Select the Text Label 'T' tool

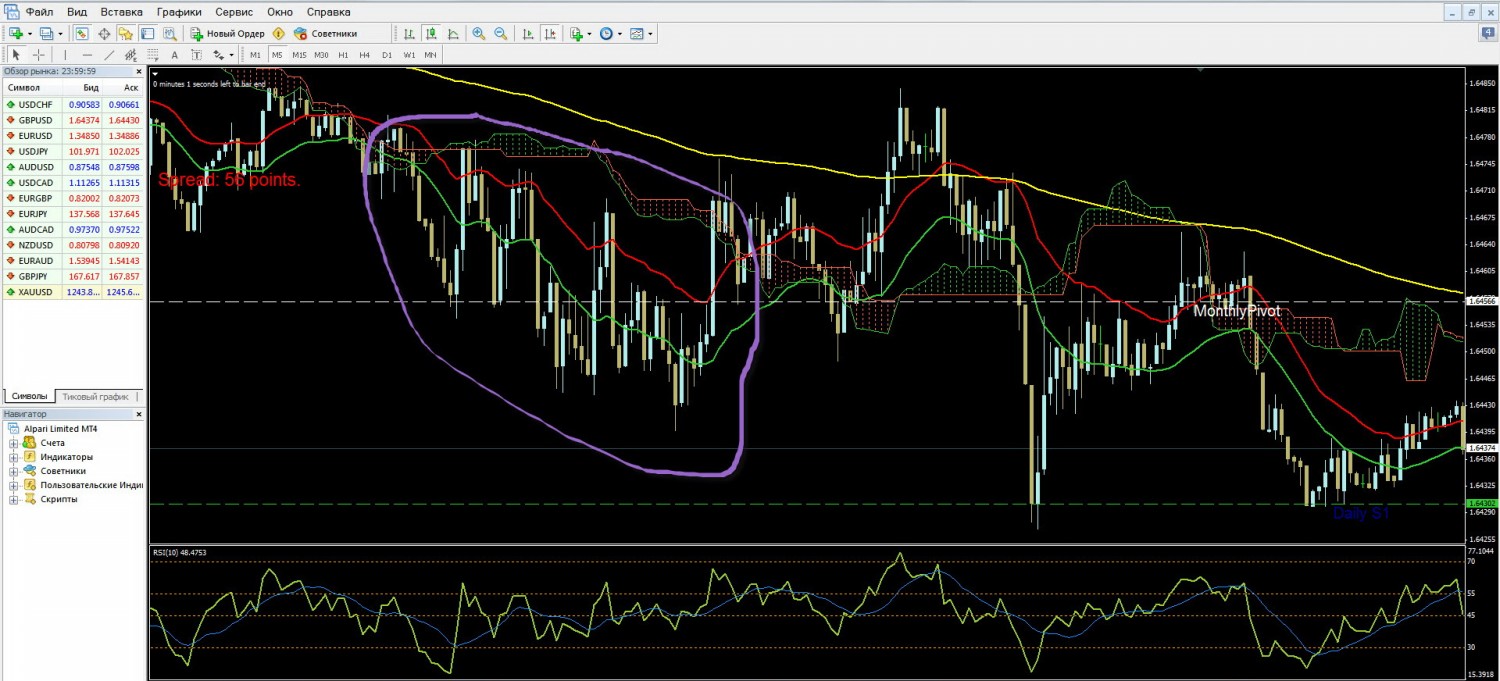[x=196, y=54]
